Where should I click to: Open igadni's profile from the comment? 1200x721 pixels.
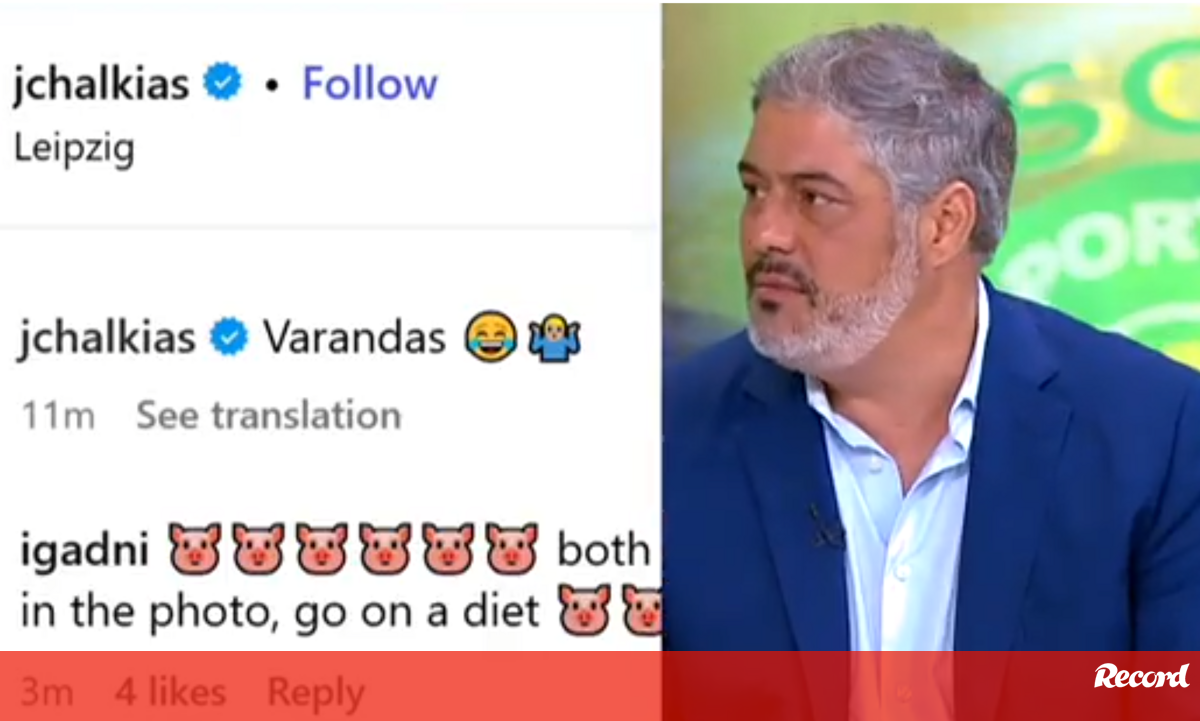point(83,551)
